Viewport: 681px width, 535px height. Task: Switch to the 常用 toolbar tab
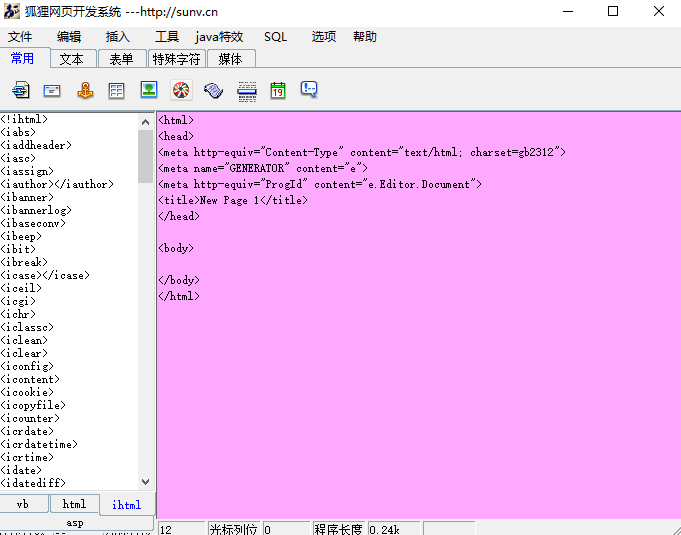coord(23,58)
